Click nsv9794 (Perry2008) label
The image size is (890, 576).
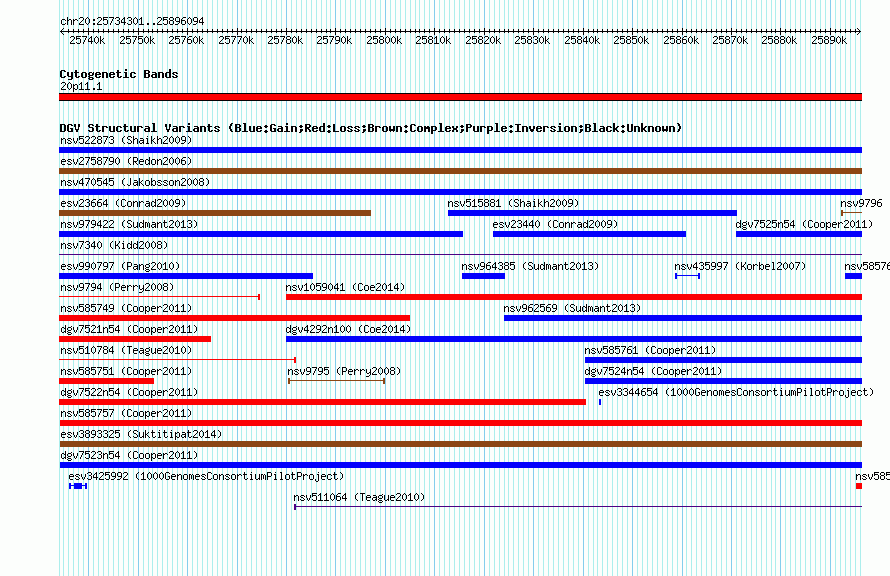pos(117,287)
